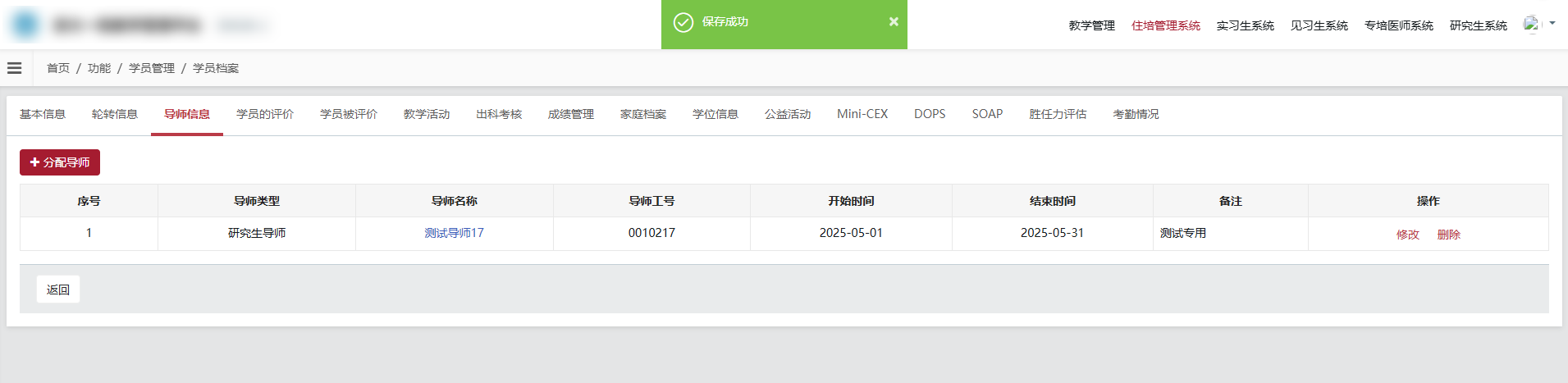Image resolution: width=1568 pixels, height=383 pixels.
Task: Open the 测试导师17 mentor link
Action: pyautogui.click(x=454, y=233)
